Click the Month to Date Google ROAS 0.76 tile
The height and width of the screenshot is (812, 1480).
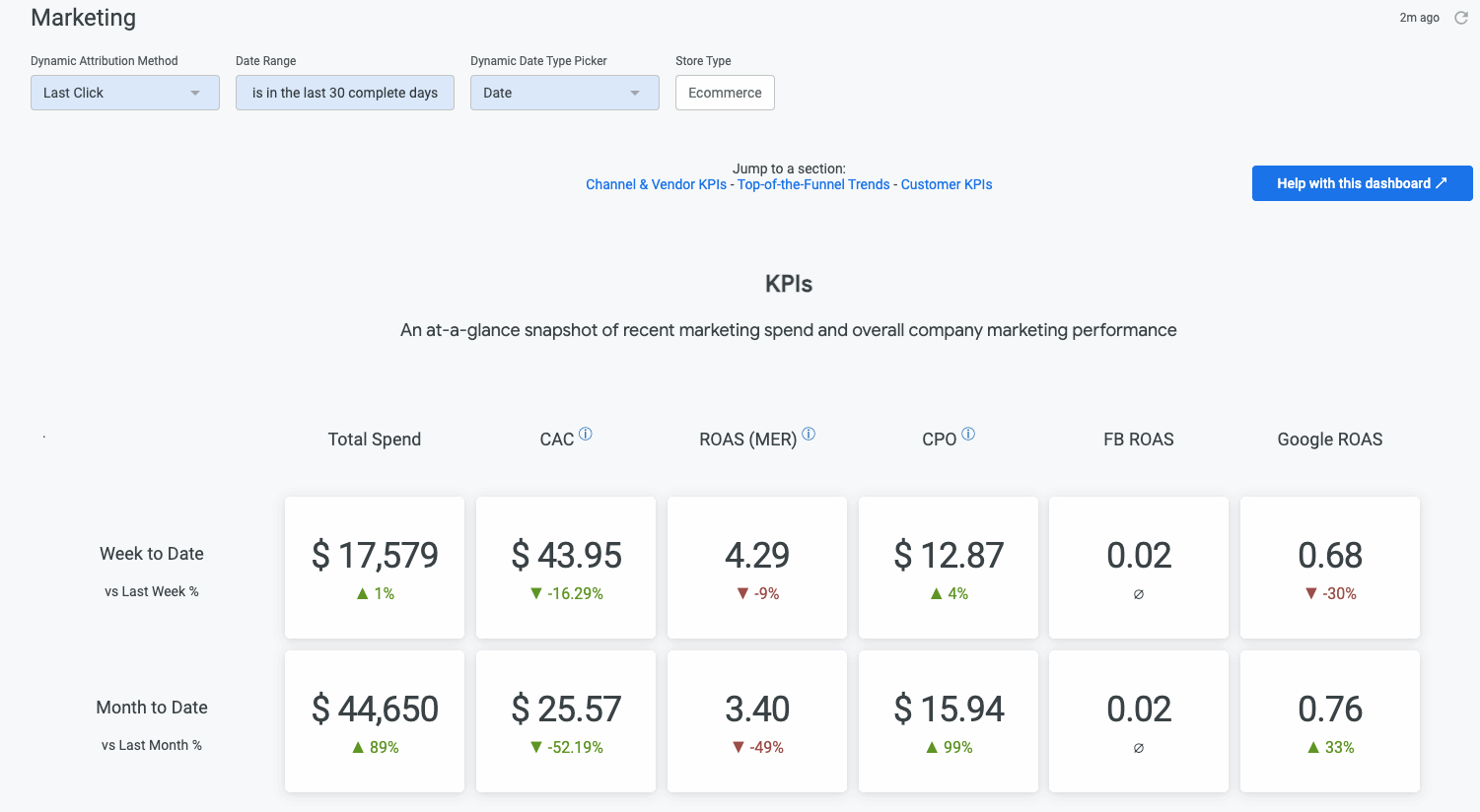(1330, 720)
